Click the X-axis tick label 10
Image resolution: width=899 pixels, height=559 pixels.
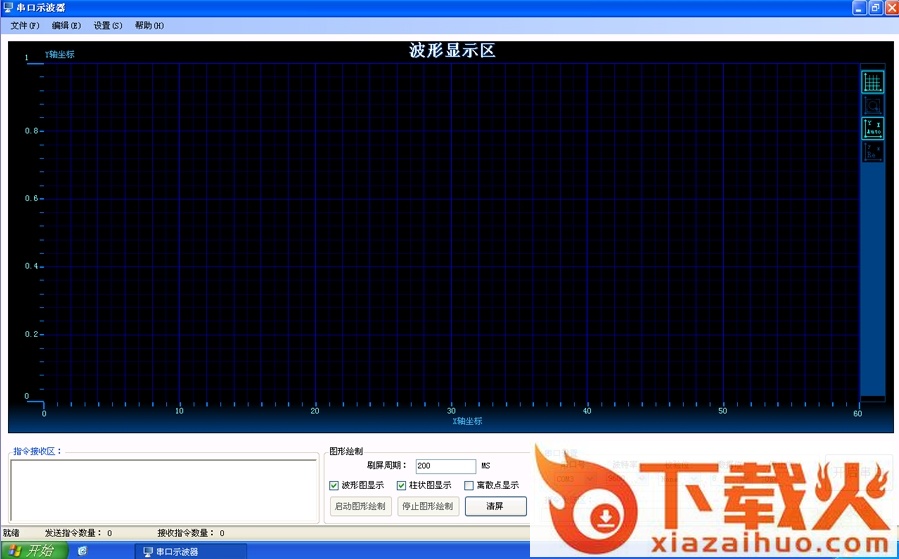tap(179, 411)
